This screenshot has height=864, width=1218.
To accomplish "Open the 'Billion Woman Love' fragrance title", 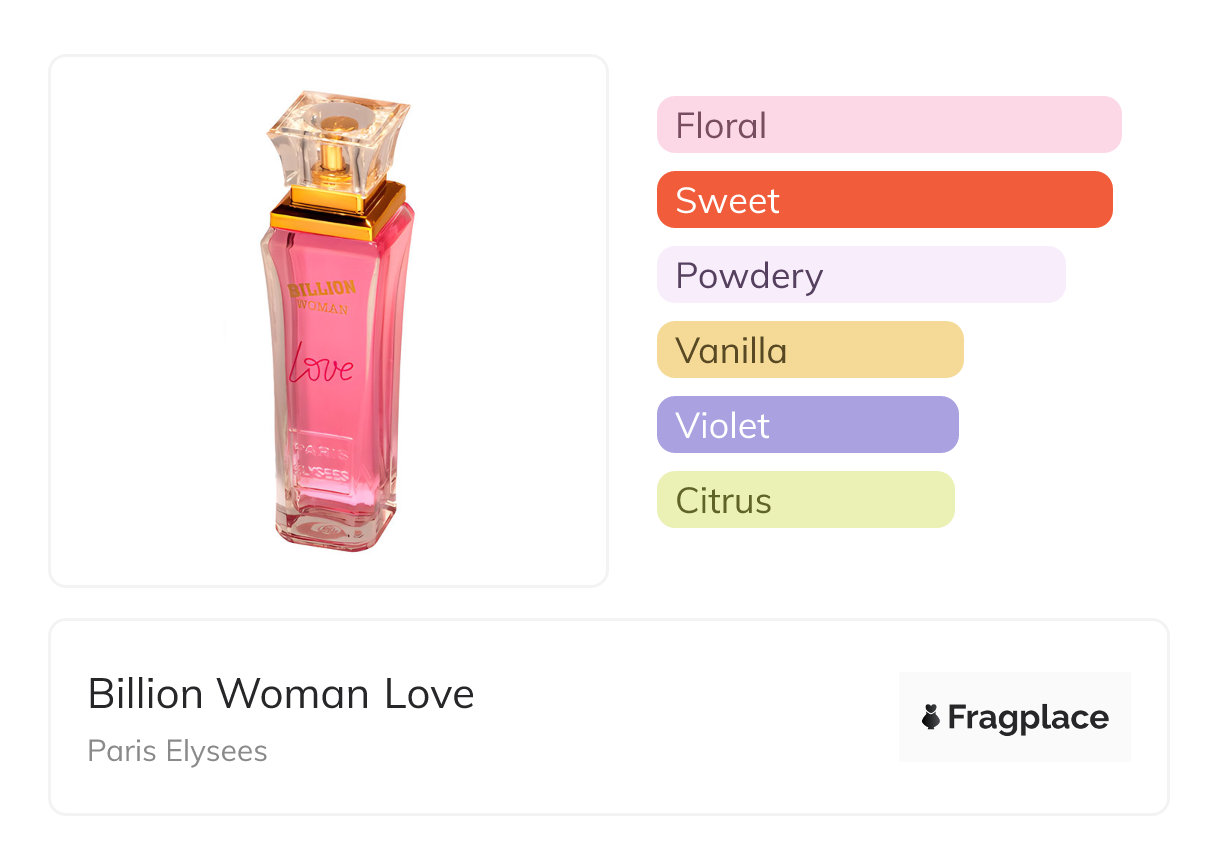I will click(x=281, y=694).
